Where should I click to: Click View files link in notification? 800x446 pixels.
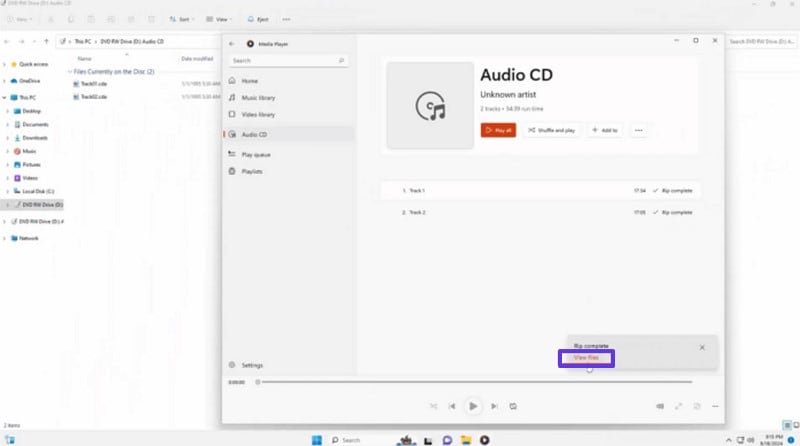coord(586,358)
